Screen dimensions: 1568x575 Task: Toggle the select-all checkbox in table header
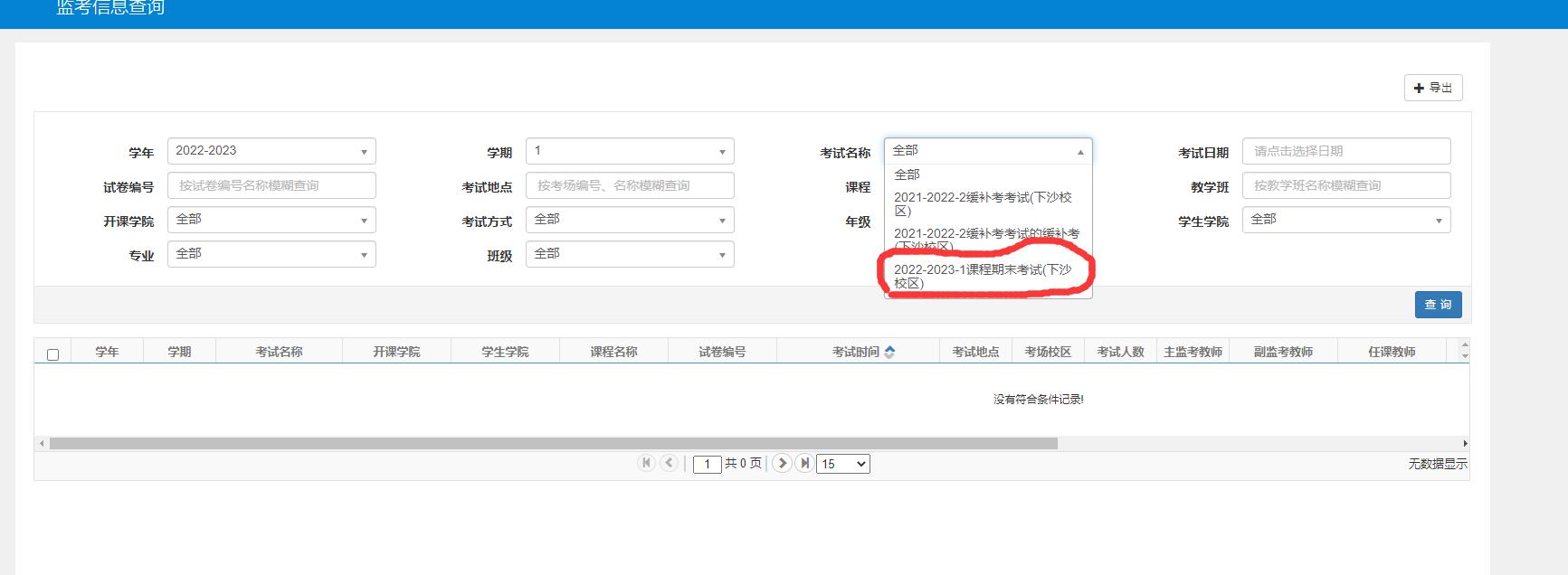(52, 354)
